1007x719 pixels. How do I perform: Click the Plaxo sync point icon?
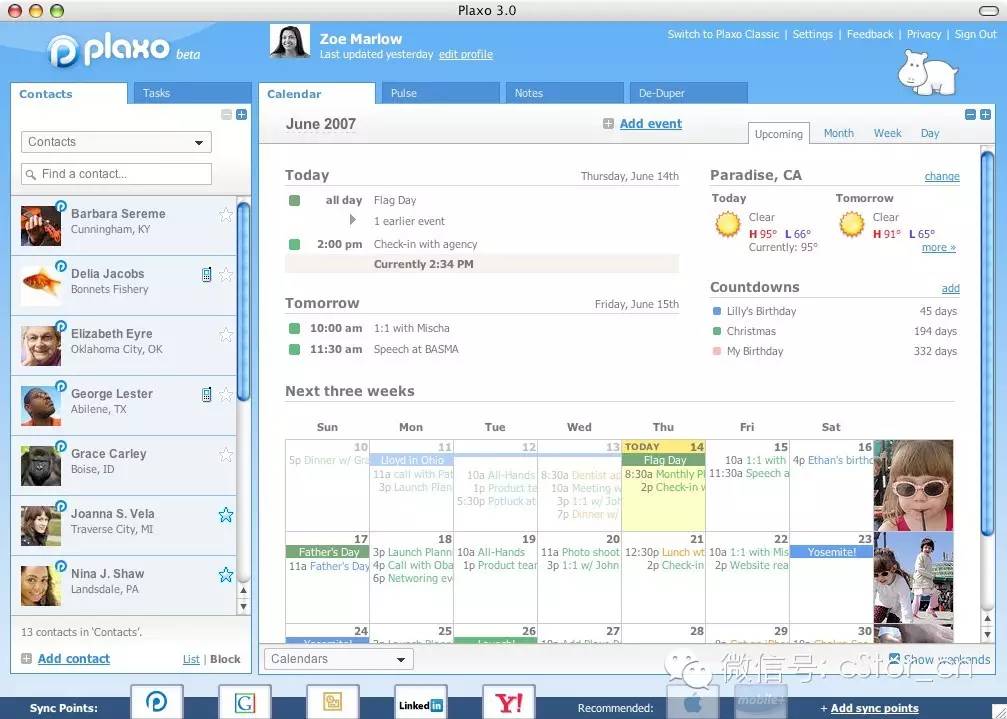[x=157, y=702]
